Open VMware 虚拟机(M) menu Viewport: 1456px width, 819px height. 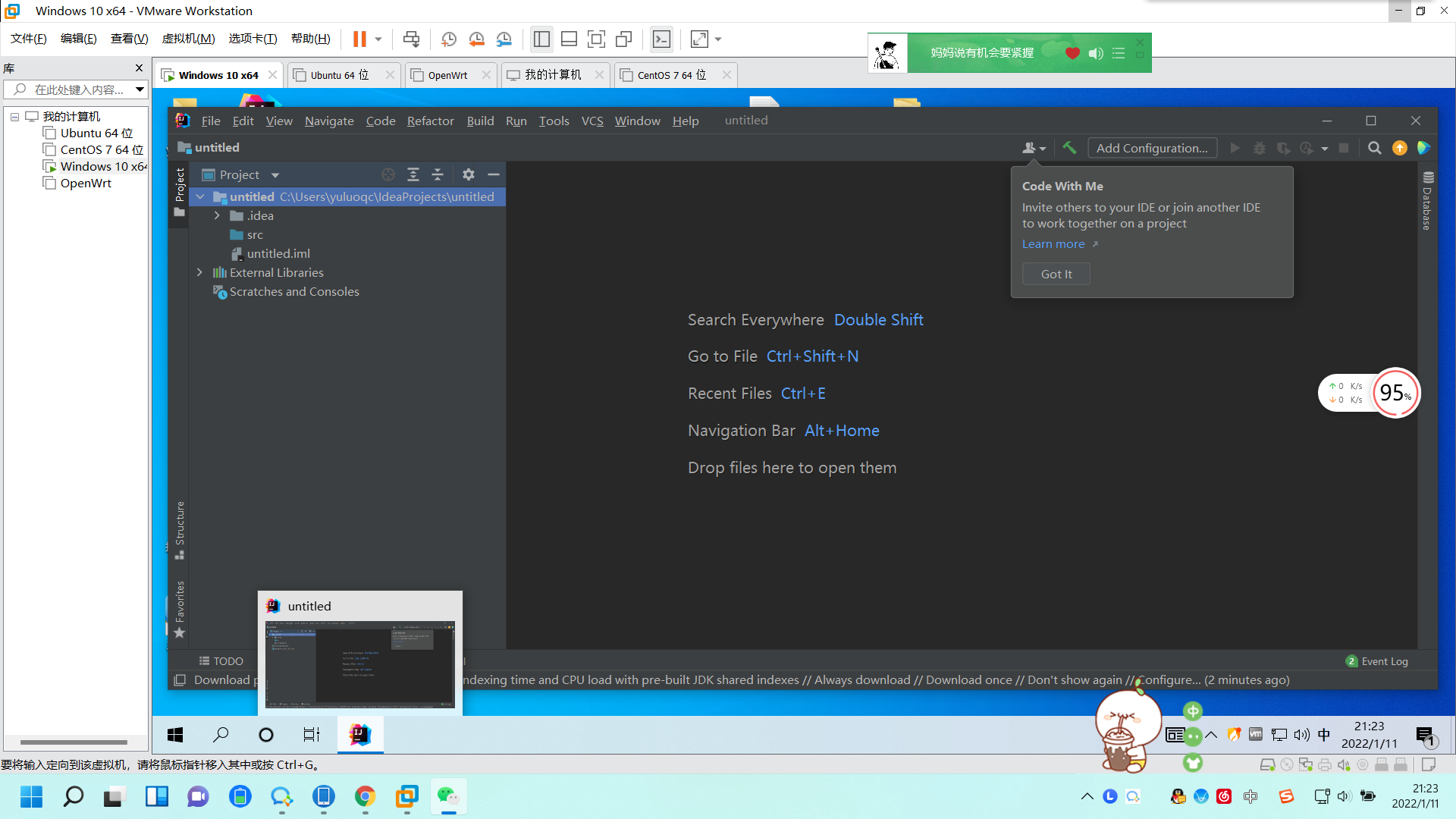click(x=189, y=39)
